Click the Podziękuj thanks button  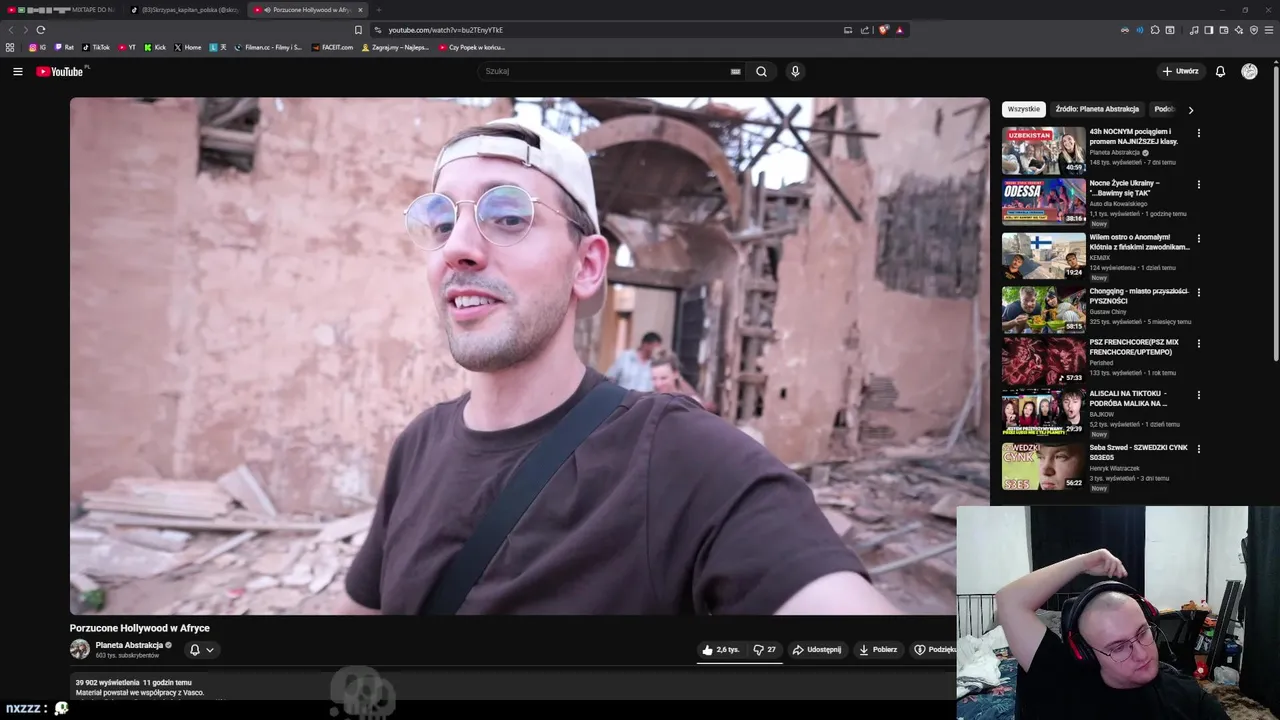pos(934,650)
